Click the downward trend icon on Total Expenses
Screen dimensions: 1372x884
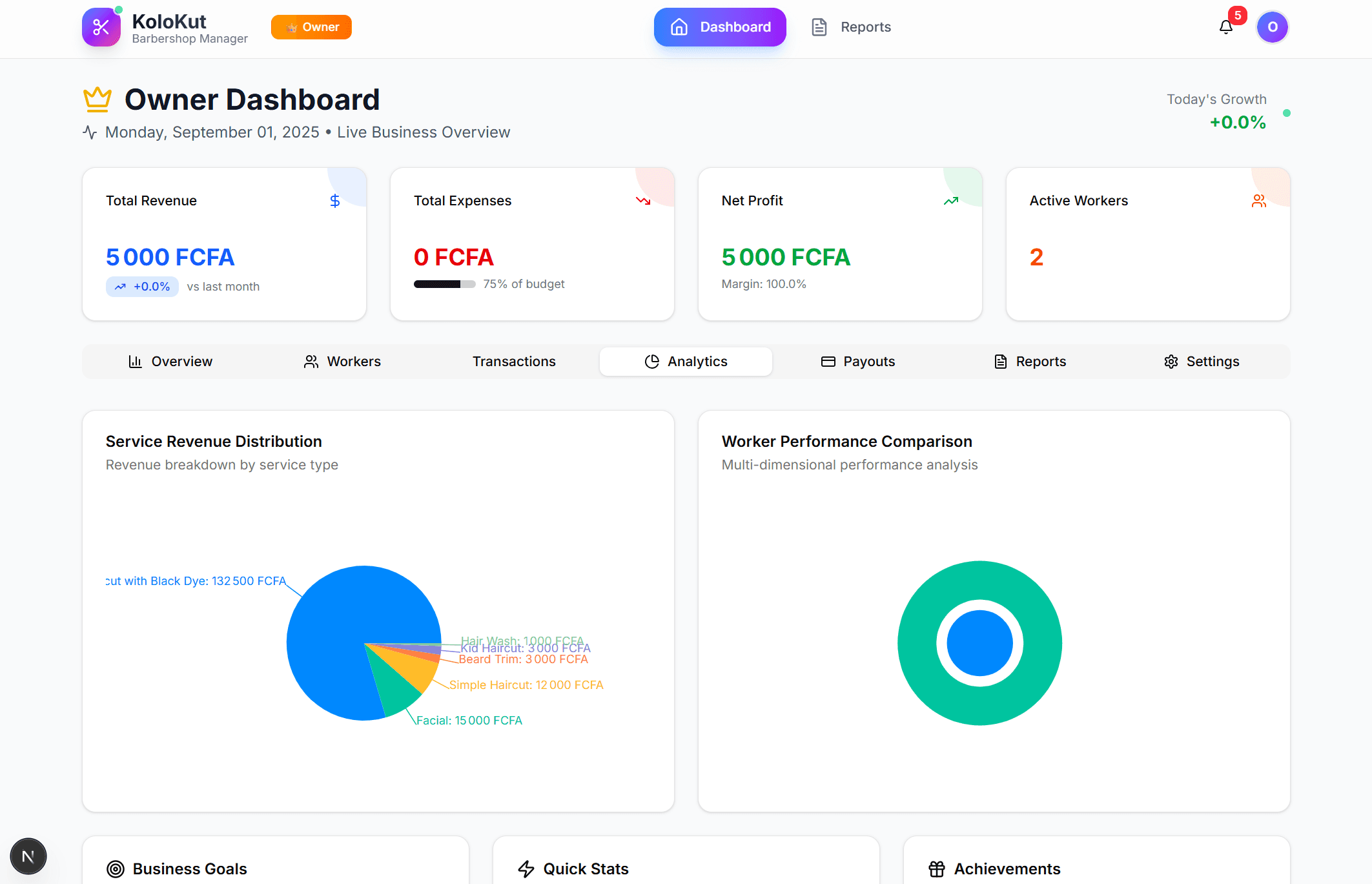[x=643, y=201]
